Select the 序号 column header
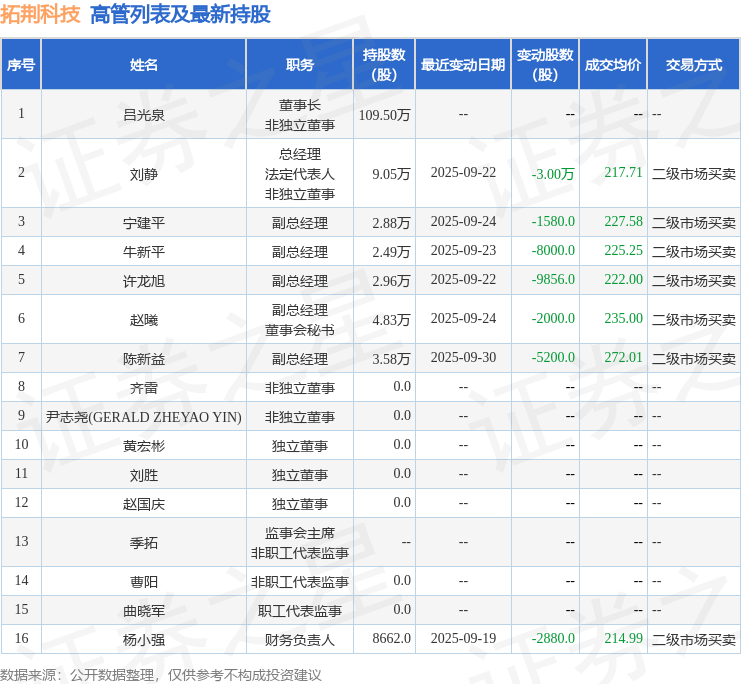 point(21,65)
